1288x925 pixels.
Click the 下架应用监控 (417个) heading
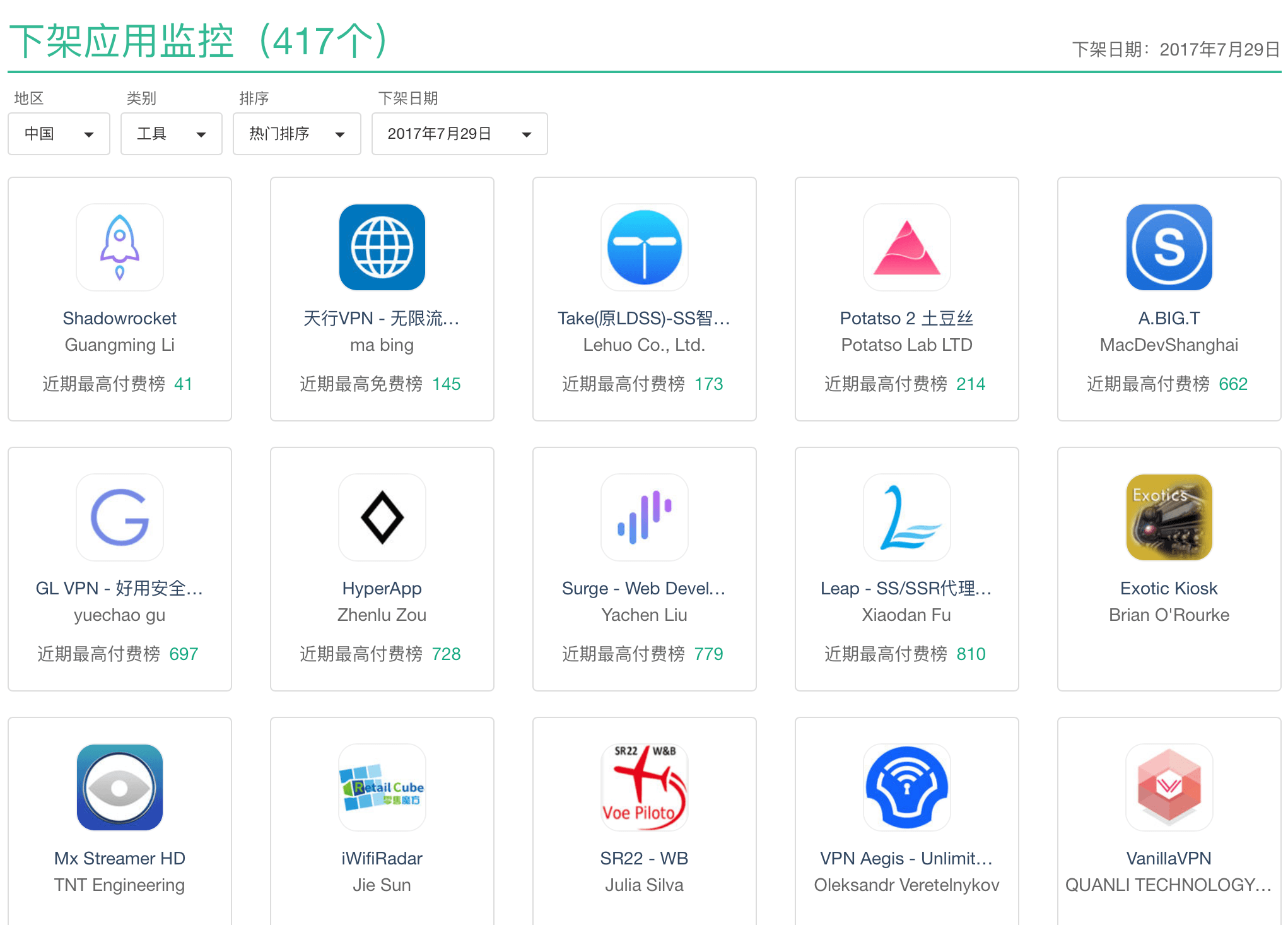(x=199, y=42)
